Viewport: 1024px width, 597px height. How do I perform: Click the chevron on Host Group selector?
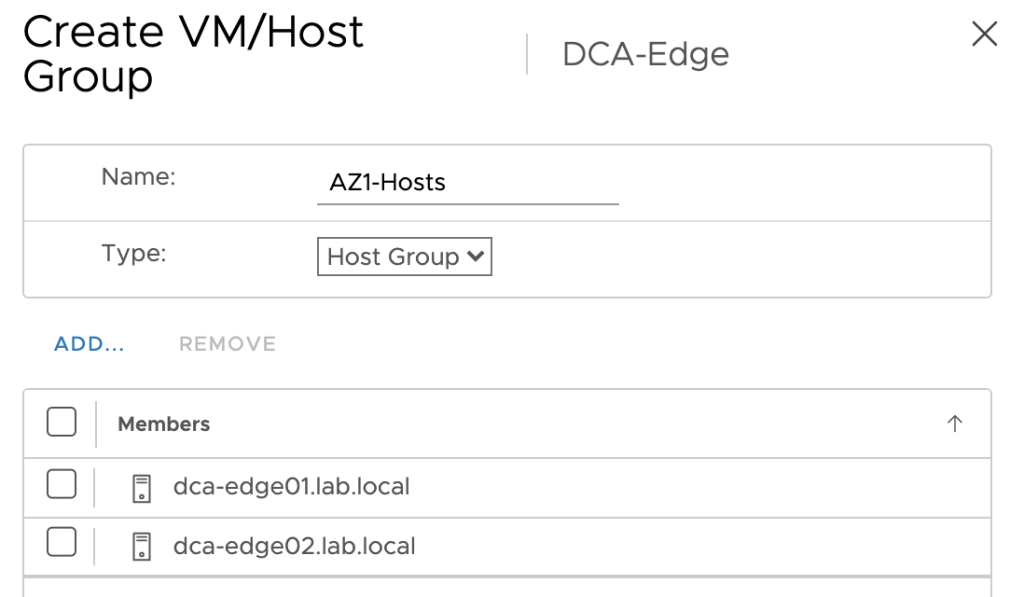(476, 256)
